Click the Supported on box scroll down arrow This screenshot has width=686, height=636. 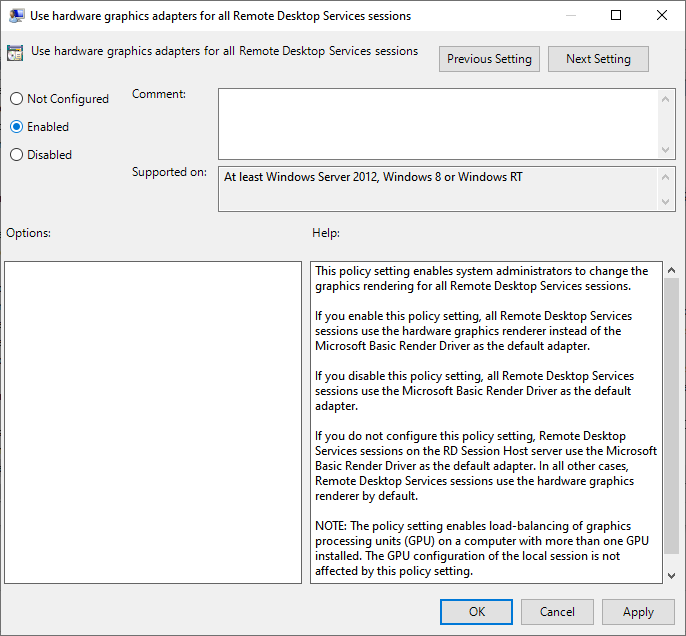point(665,202)
